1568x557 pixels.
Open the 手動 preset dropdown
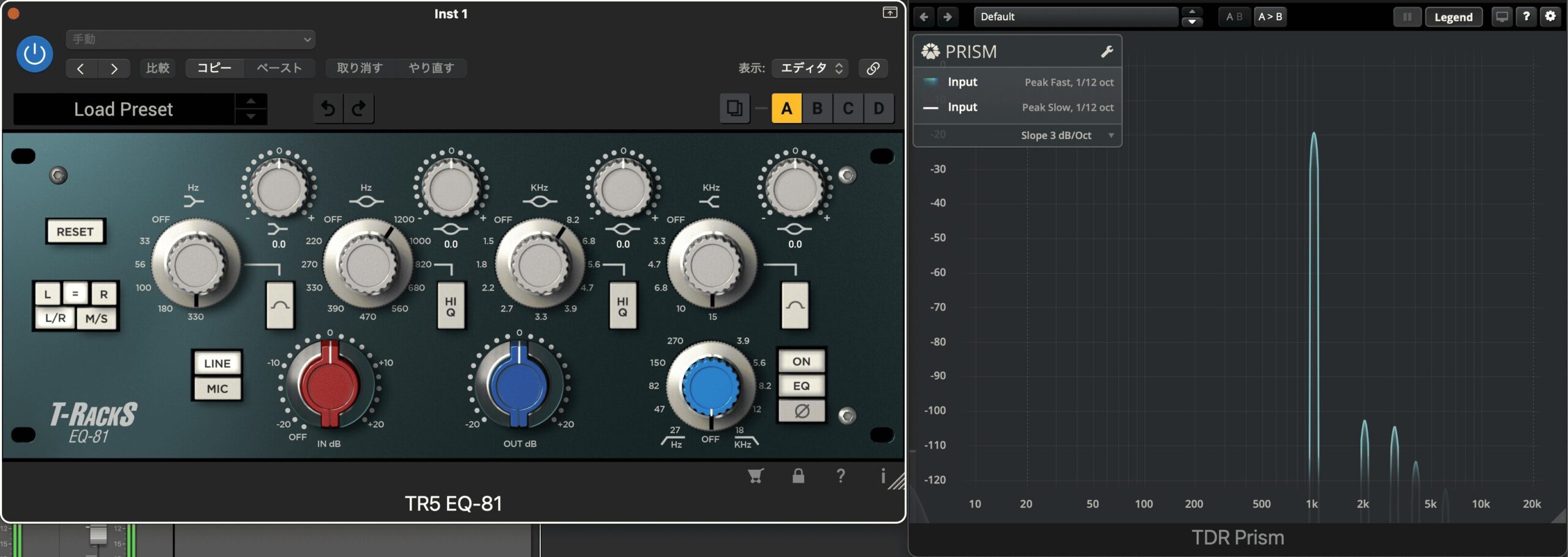[x=190, y=39]
